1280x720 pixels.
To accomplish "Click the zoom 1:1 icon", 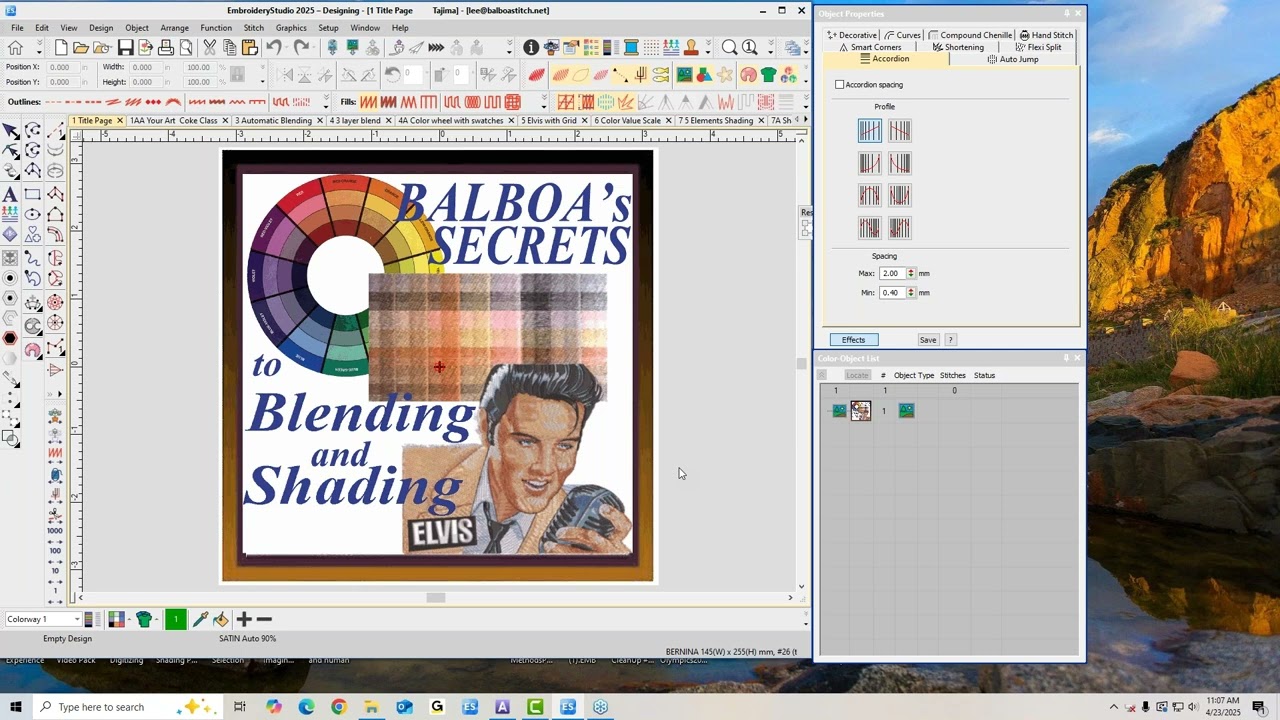I will [749, 48].
